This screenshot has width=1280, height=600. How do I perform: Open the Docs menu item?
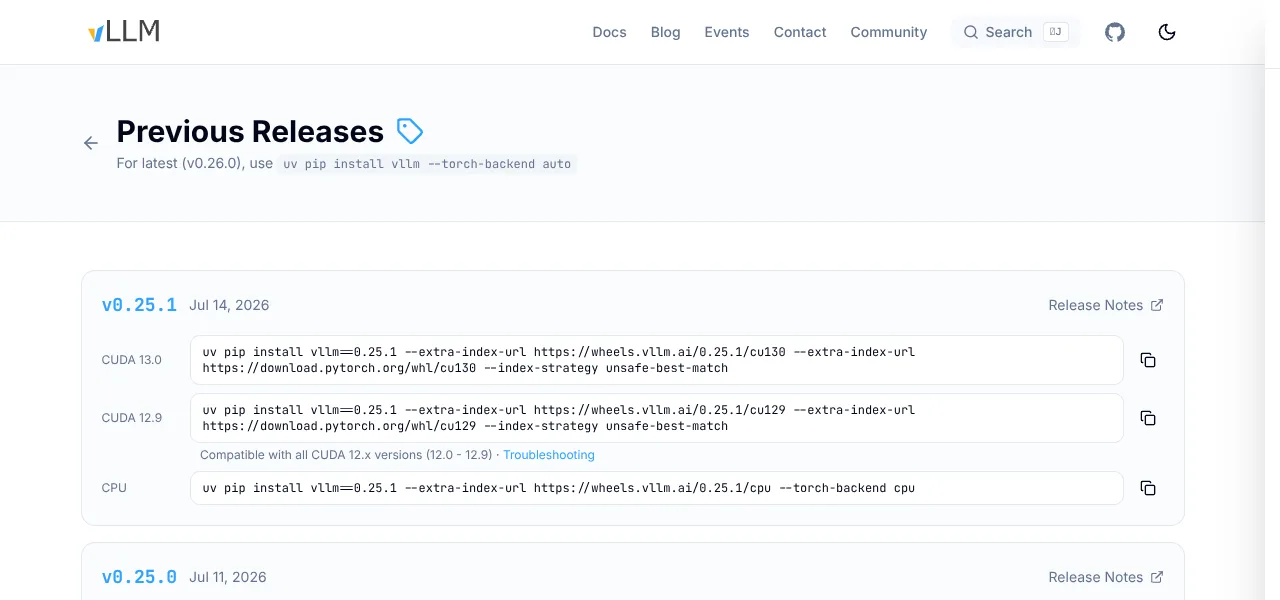[x=609, y=32]
